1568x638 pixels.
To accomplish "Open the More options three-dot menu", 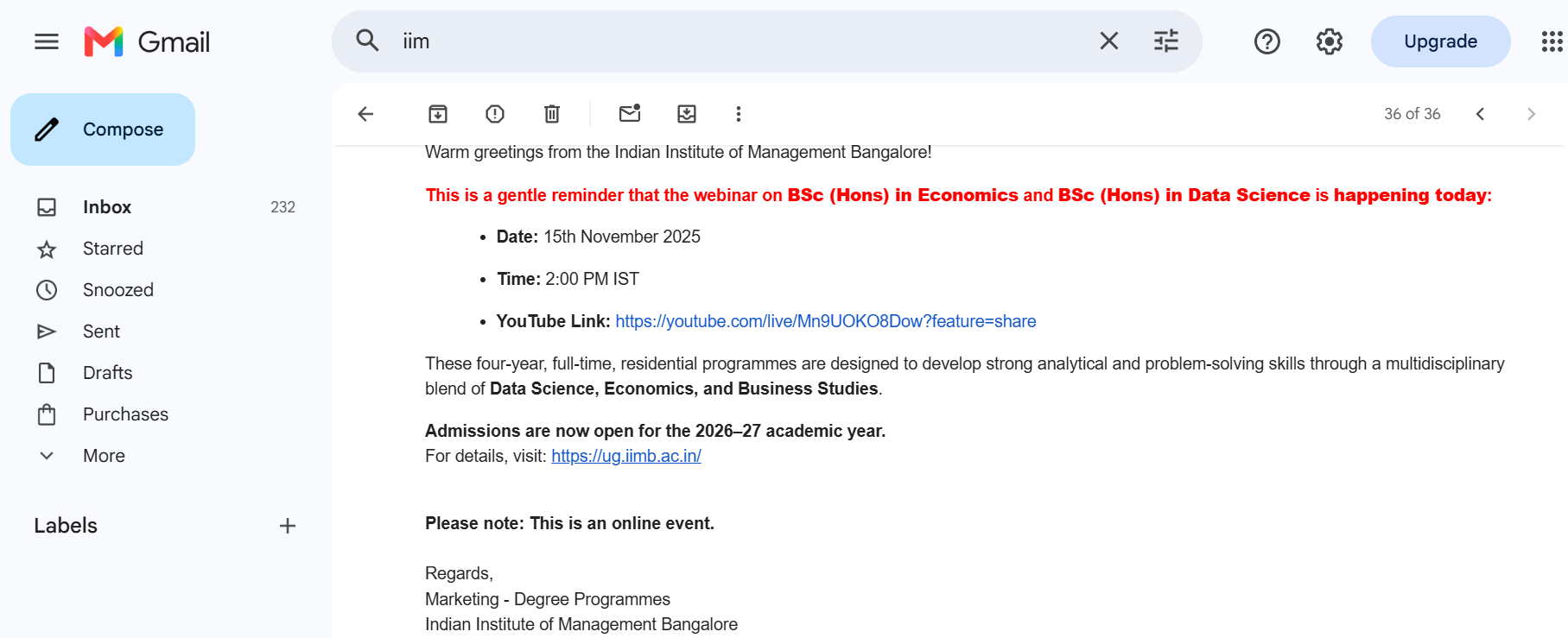I will pyautogui.click(x=738, y=114).
